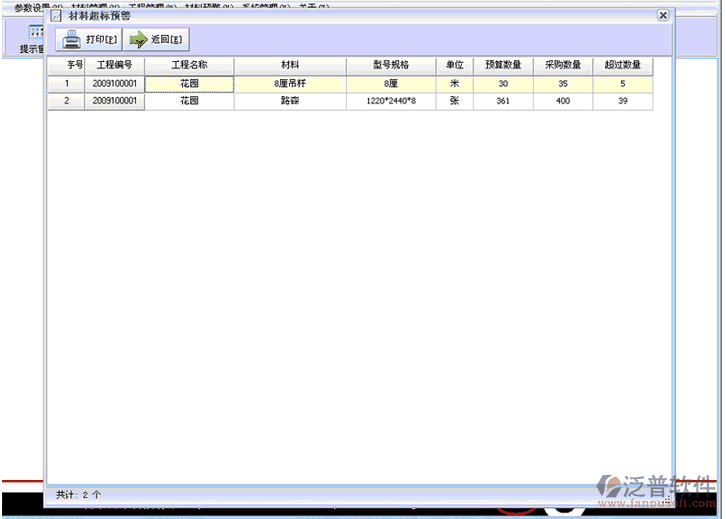Click the 型号规格 column header

tap(391, 66)
